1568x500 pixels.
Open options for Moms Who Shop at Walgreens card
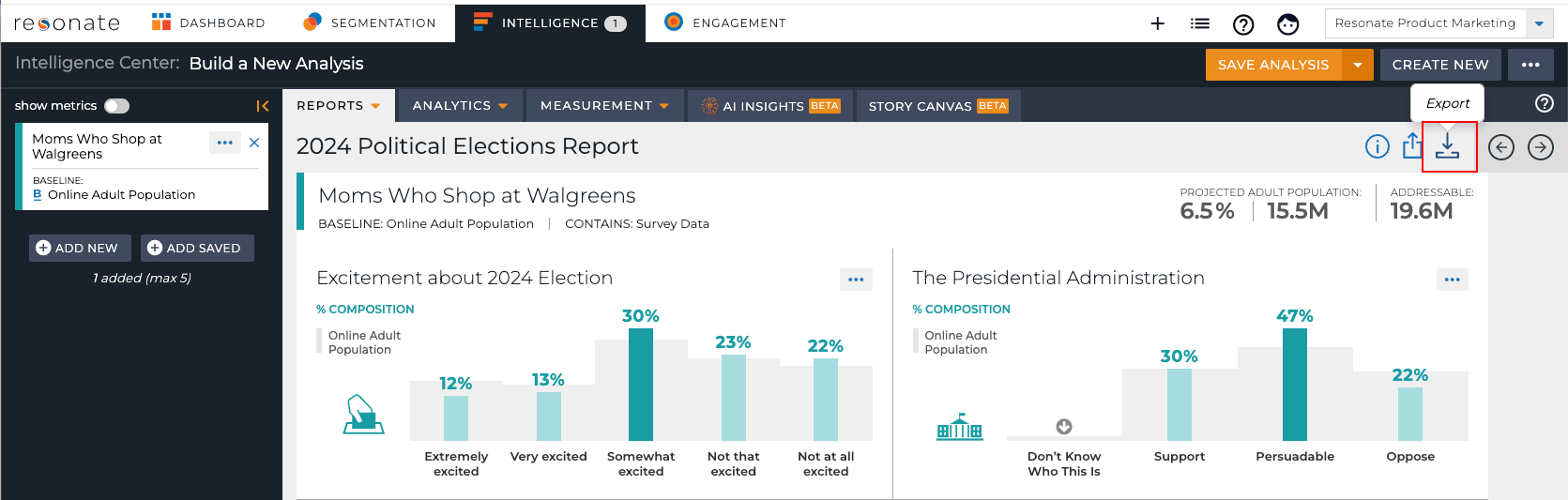click(225, 143)
